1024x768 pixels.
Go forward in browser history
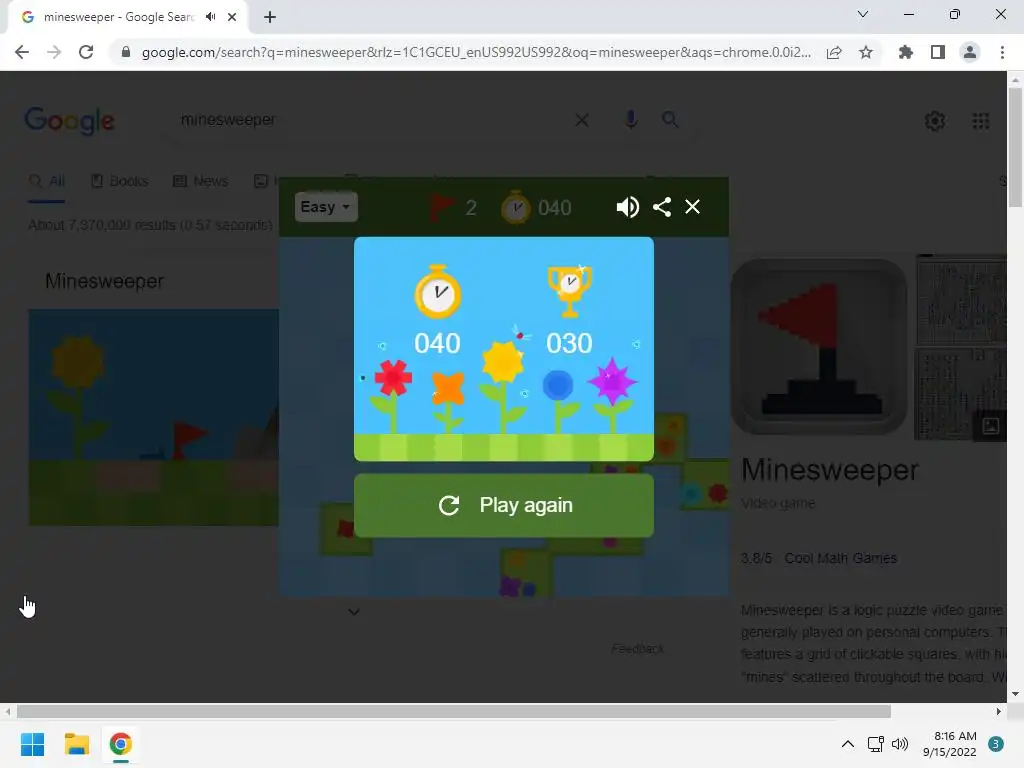point(54,52)
